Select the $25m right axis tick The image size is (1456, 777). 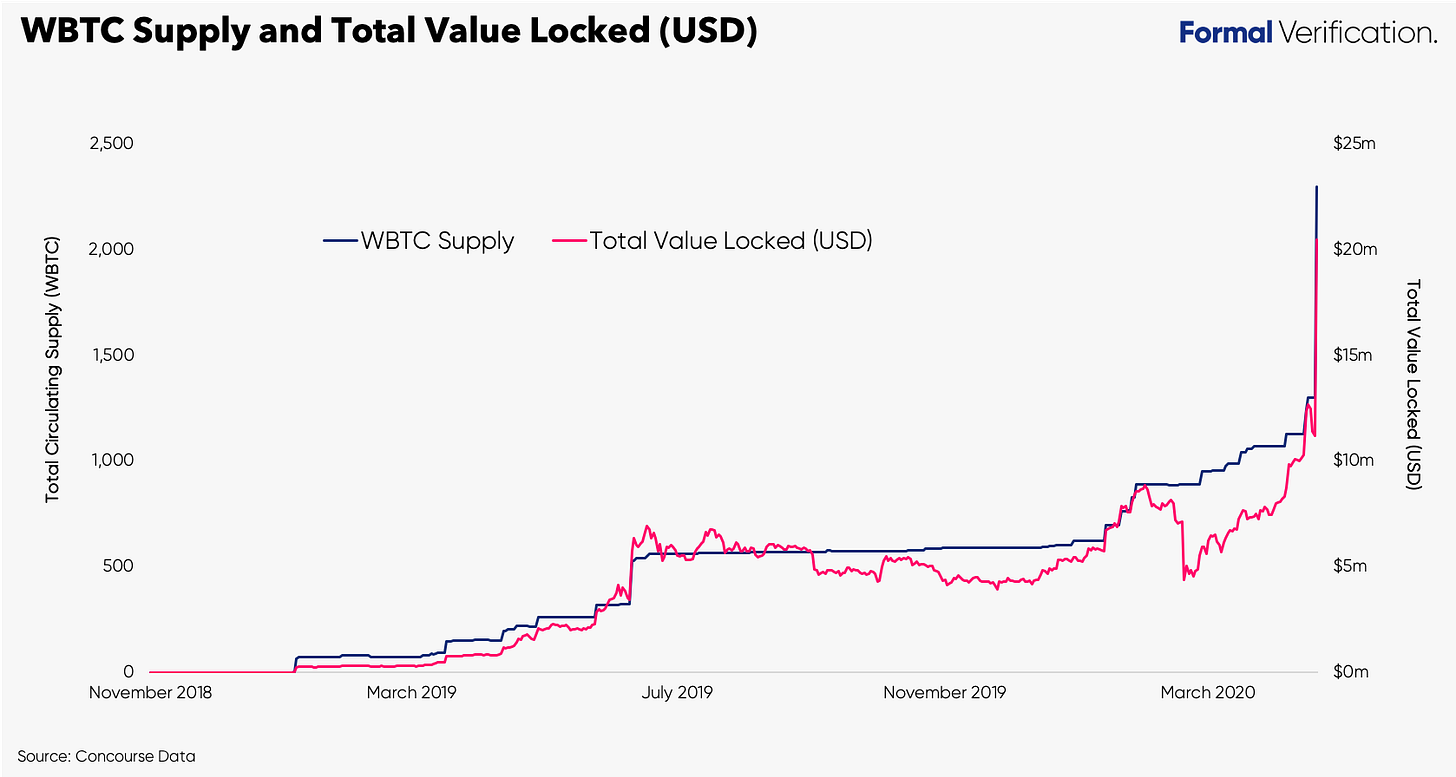tap(1355, 143)
